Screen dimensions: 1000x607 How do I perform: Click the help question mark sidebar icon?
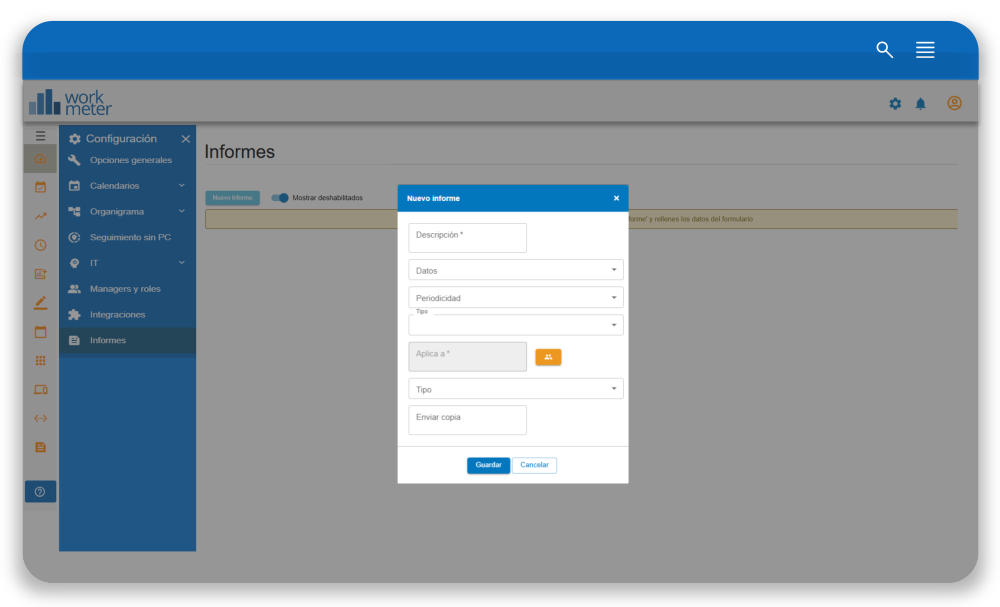(x=40, y=492)
